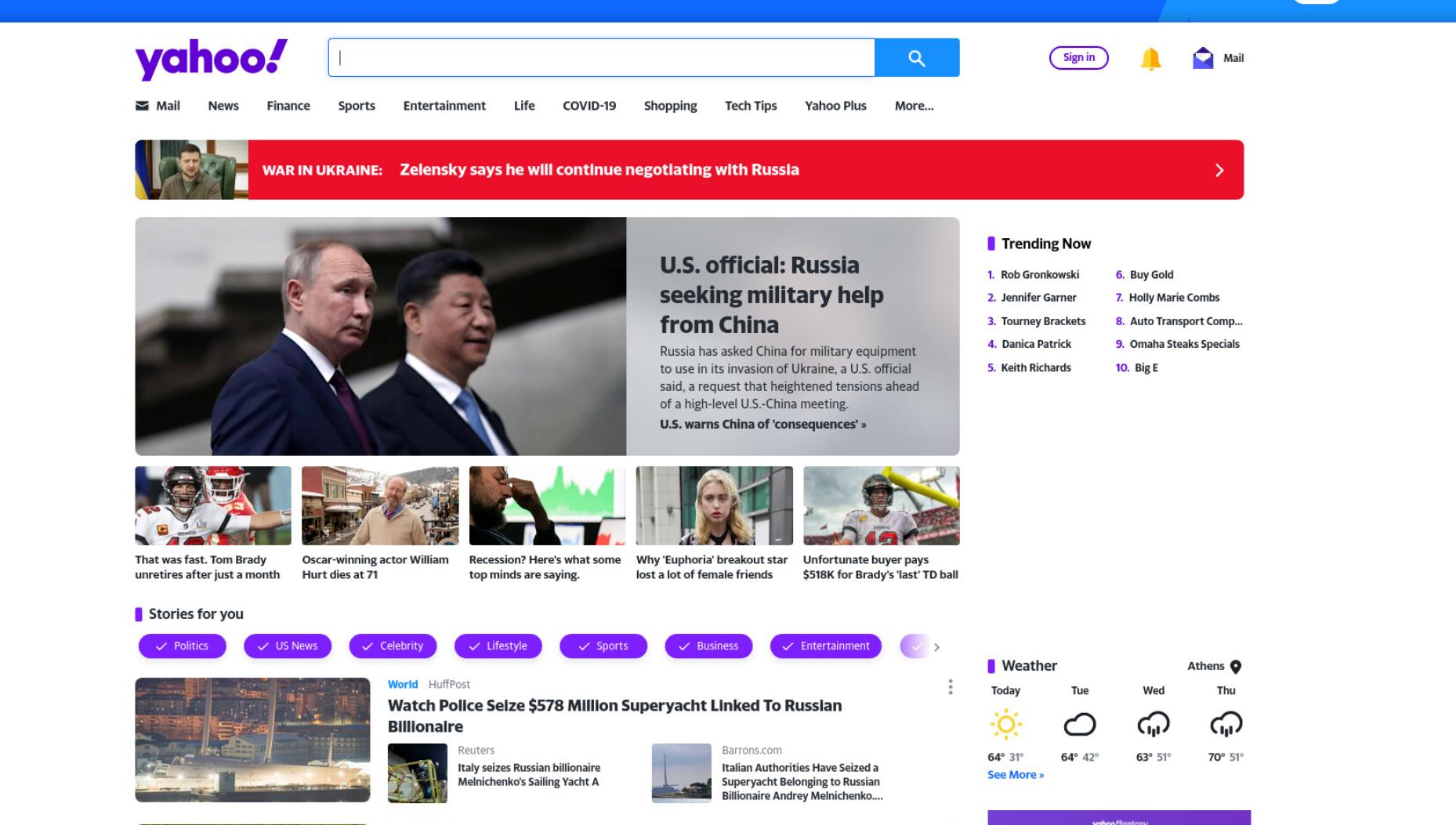This screenshot has width=1456, height=825.
Task: Click the chevron on the War in Ukraine banner
Action: pyautogui.click(x=1219, y=170)
